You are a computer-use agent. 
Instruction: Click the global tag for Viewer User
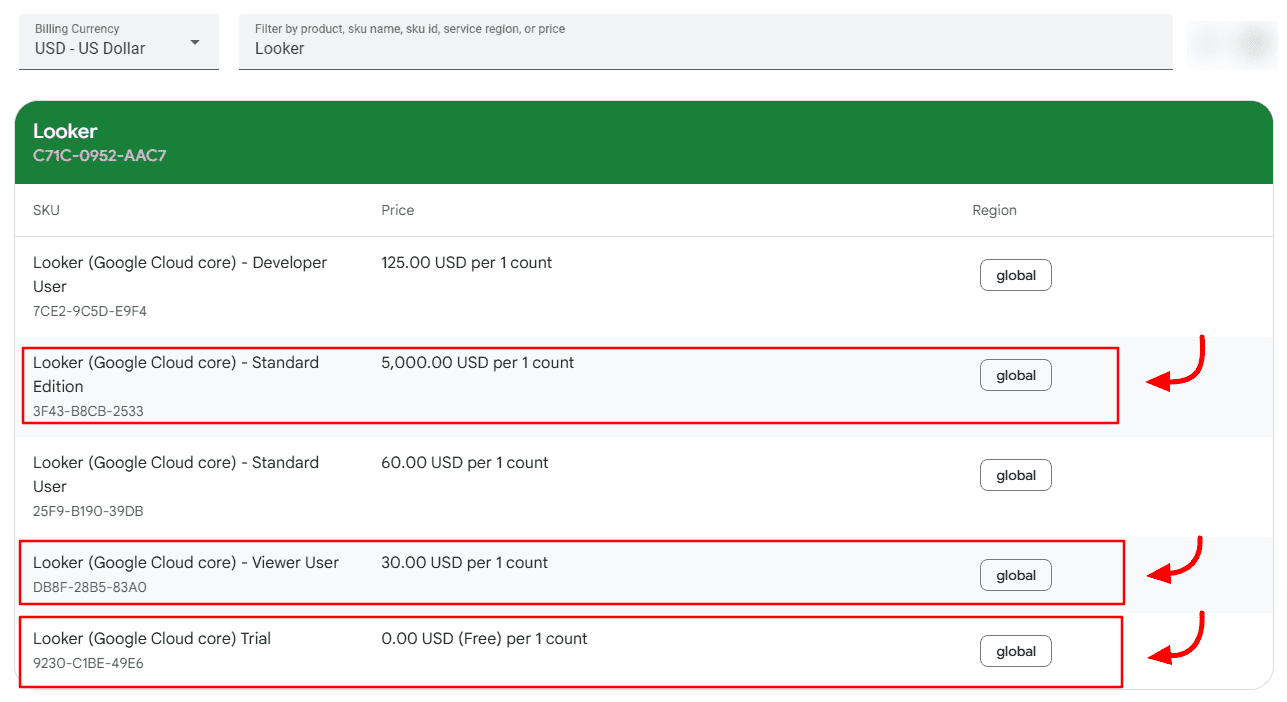1015,575
